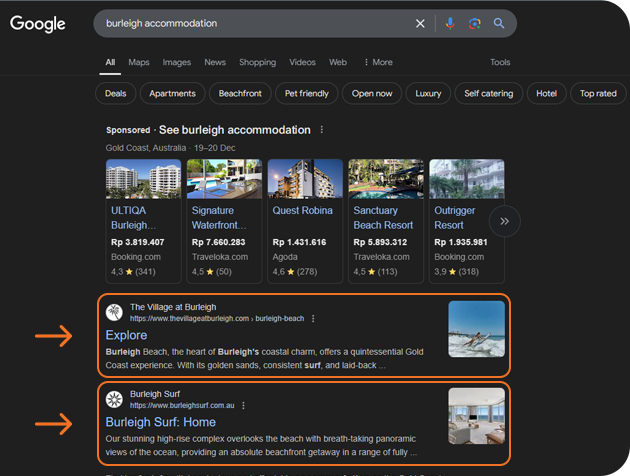
Task: Click the thevillageatburleigh.com URL text
Action: coord(217,319)
